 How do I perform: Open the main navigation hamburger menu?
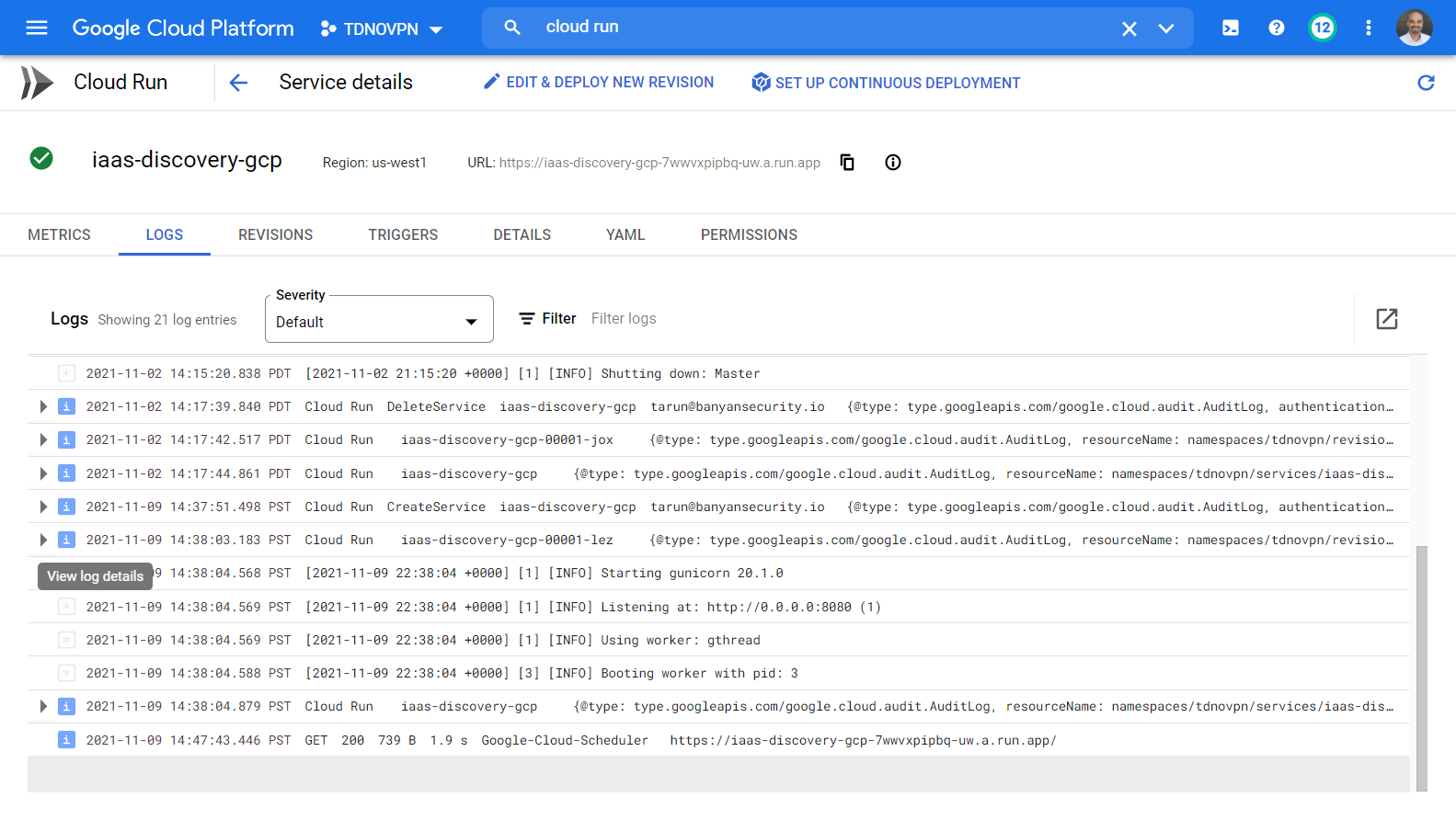37,28
